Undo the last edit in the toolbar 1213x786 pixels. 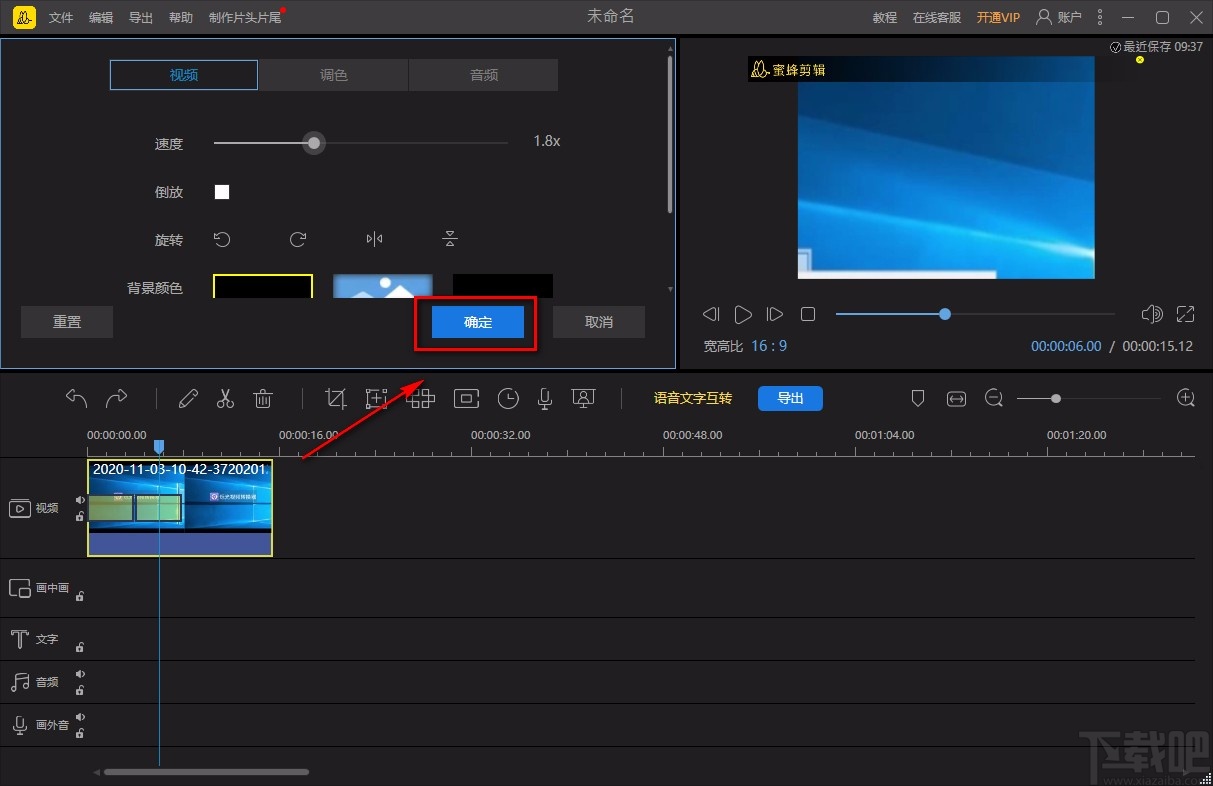(76, 398)
